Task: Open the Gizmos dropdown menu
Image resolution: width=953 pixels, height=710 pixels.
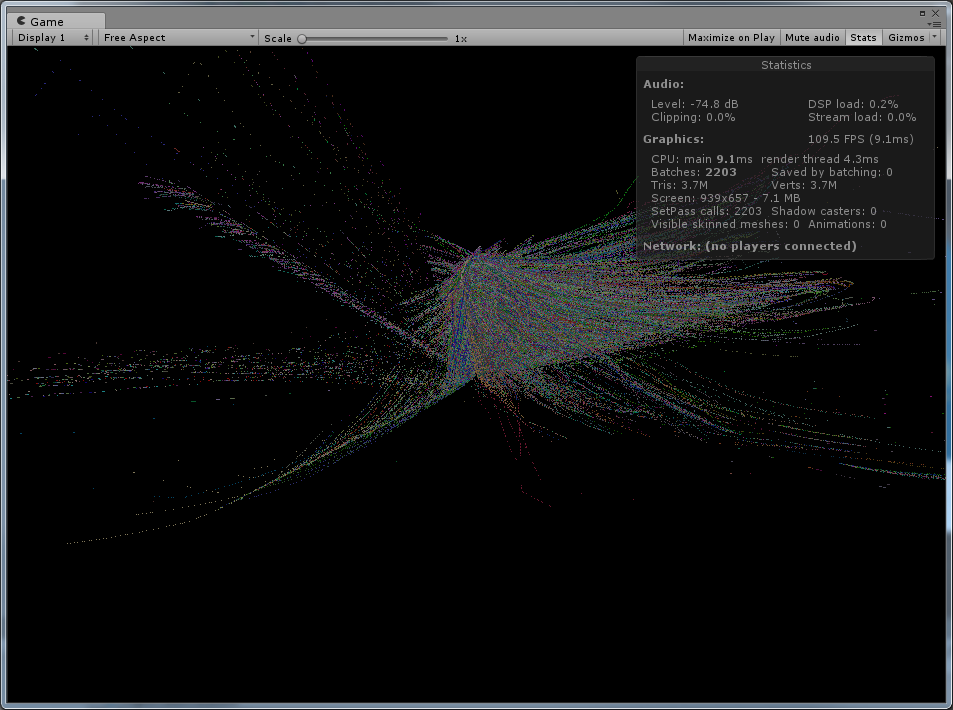Action: coord(908,37)
